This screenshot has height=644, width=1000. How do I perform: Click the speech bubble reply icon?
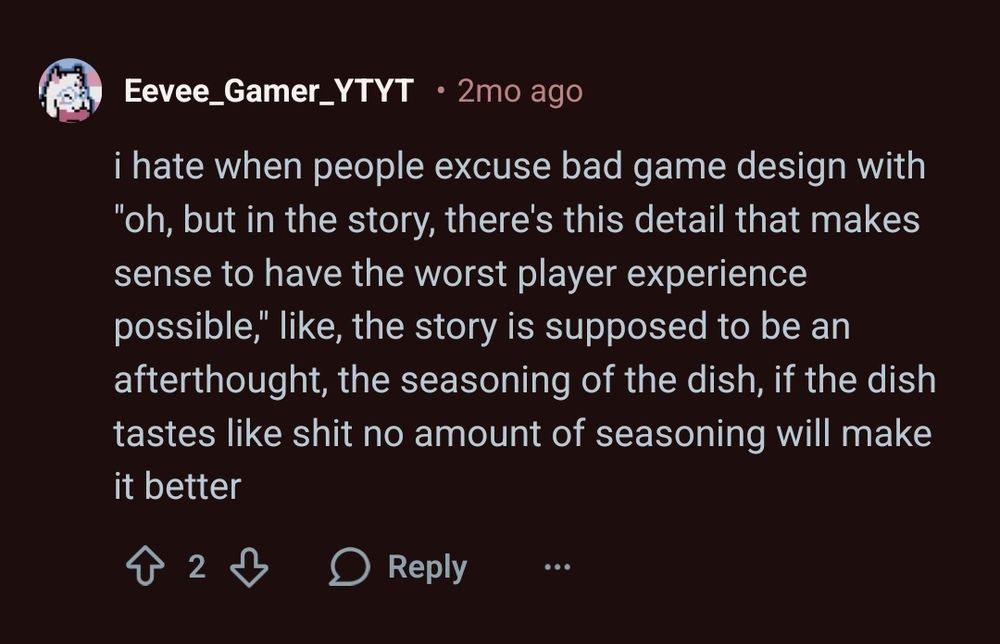[x=349, y=568]
